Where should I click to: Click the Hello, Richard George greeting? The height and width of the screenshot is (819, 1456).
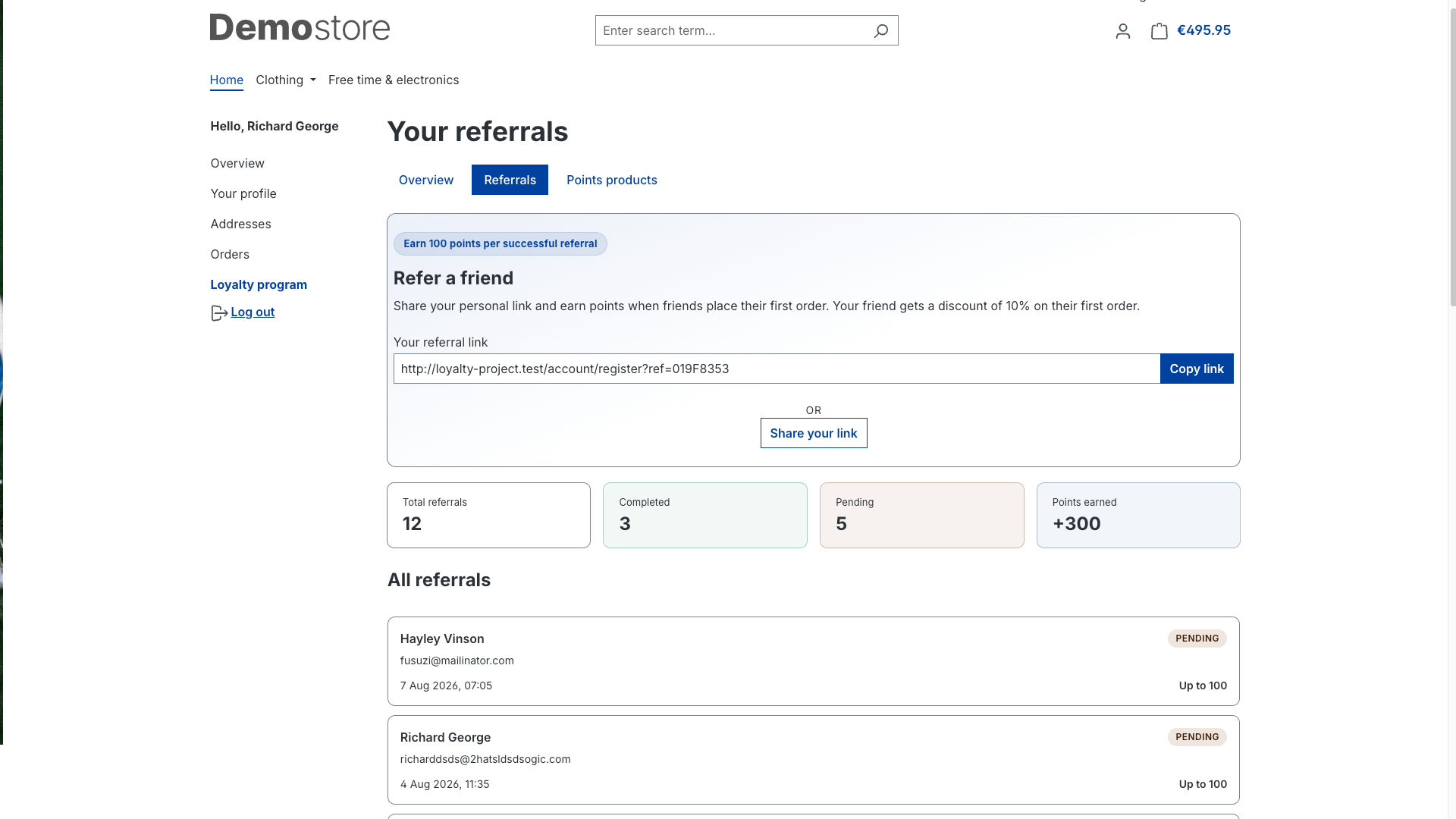[275, 126]
